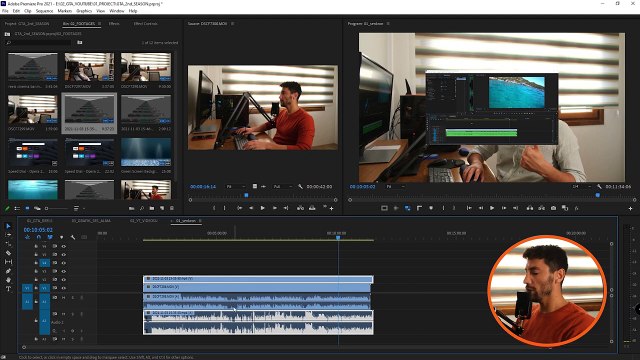The height and width of the screenshot is (360, 640).
Task: Toggle nest-or-individual-clips insert mode
Action: (x=27, y=237)
